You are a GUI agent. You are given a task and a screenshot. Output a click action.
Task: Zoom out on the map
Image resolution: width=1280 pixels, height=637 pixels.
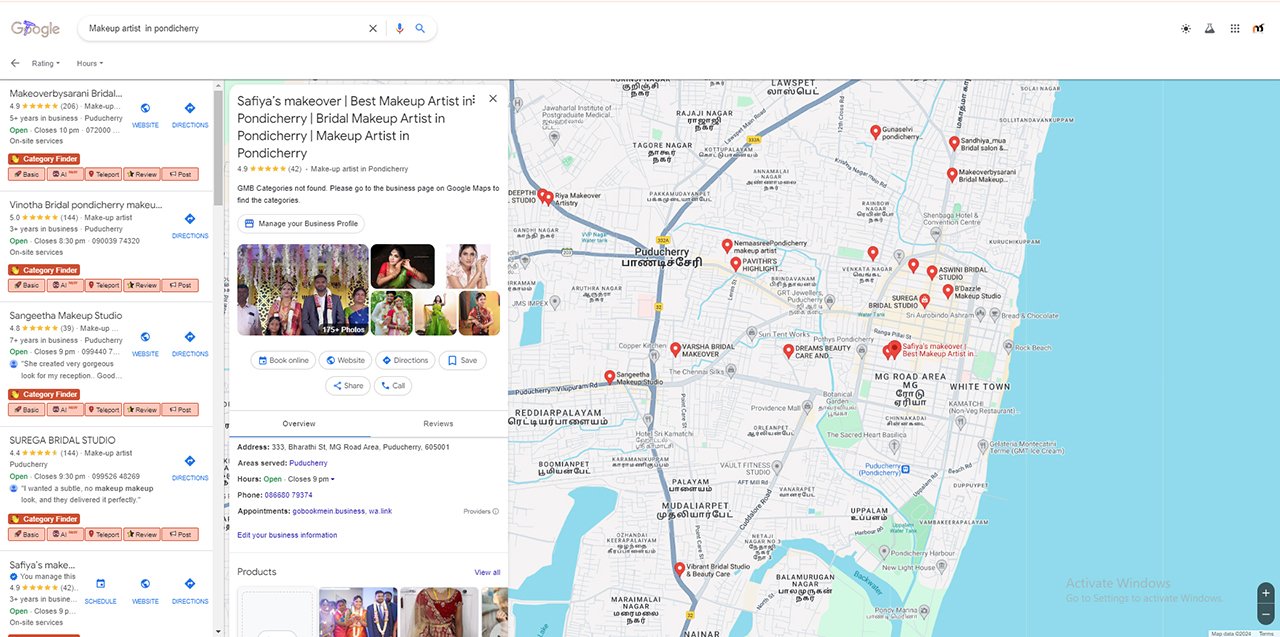click(x=1266, y=613)
